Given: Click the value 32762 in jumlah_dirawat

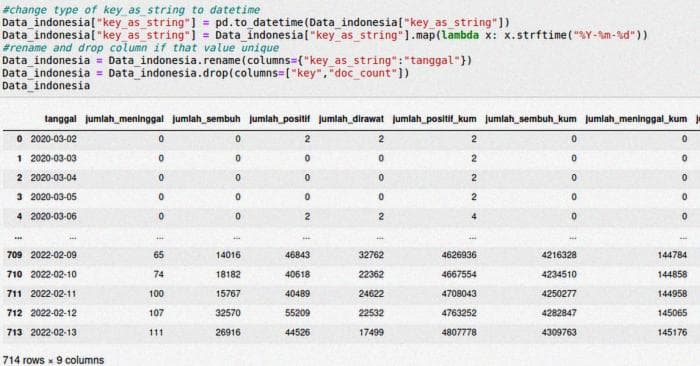Looking at the screenshot, I should point(371,255).
